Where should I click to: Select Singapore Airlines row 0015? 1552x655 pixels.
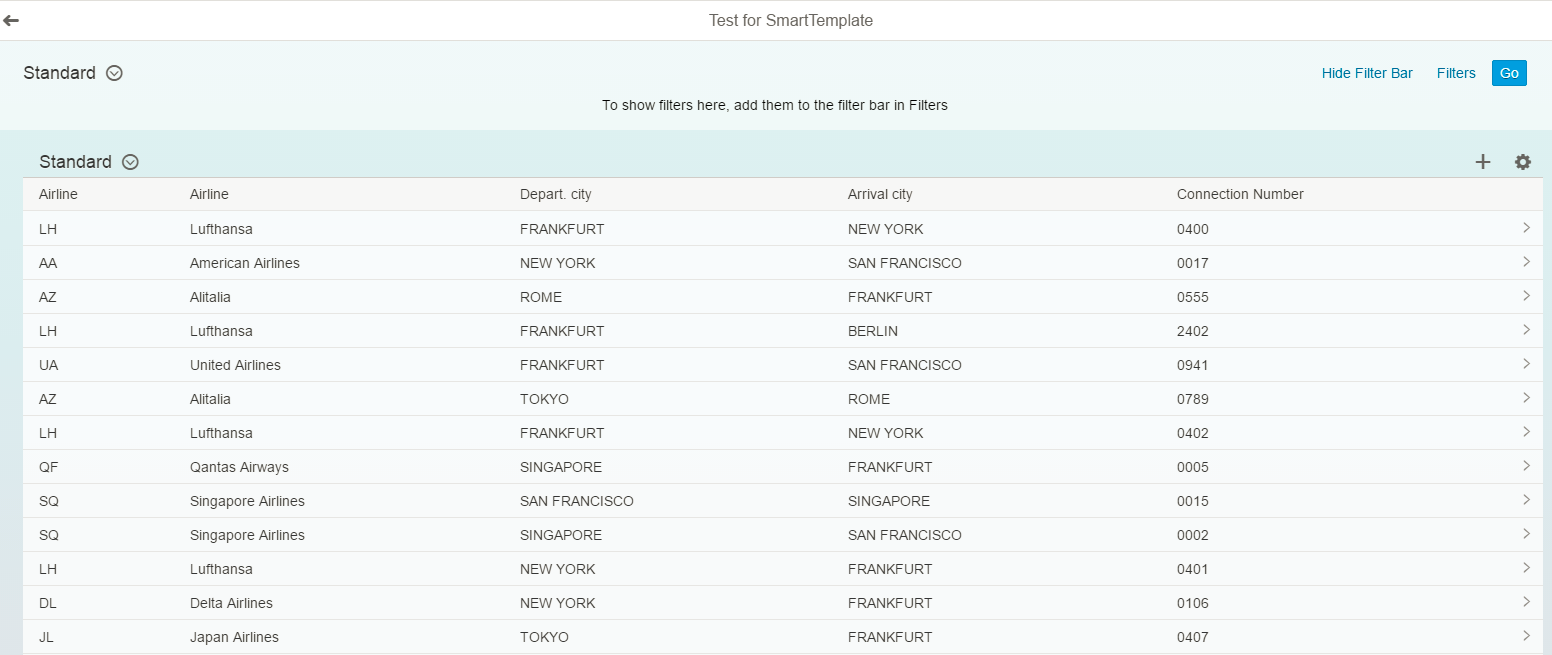pos(783,501)
